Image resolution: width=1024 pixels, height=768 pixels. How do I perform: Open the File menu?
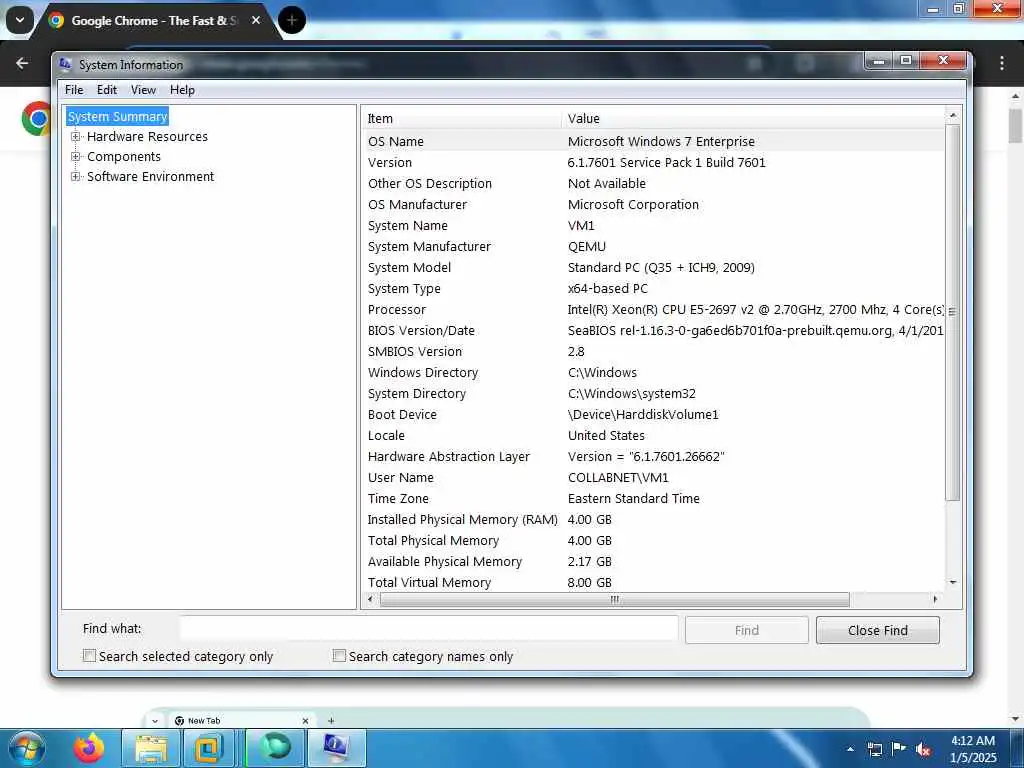pos(74,90)
